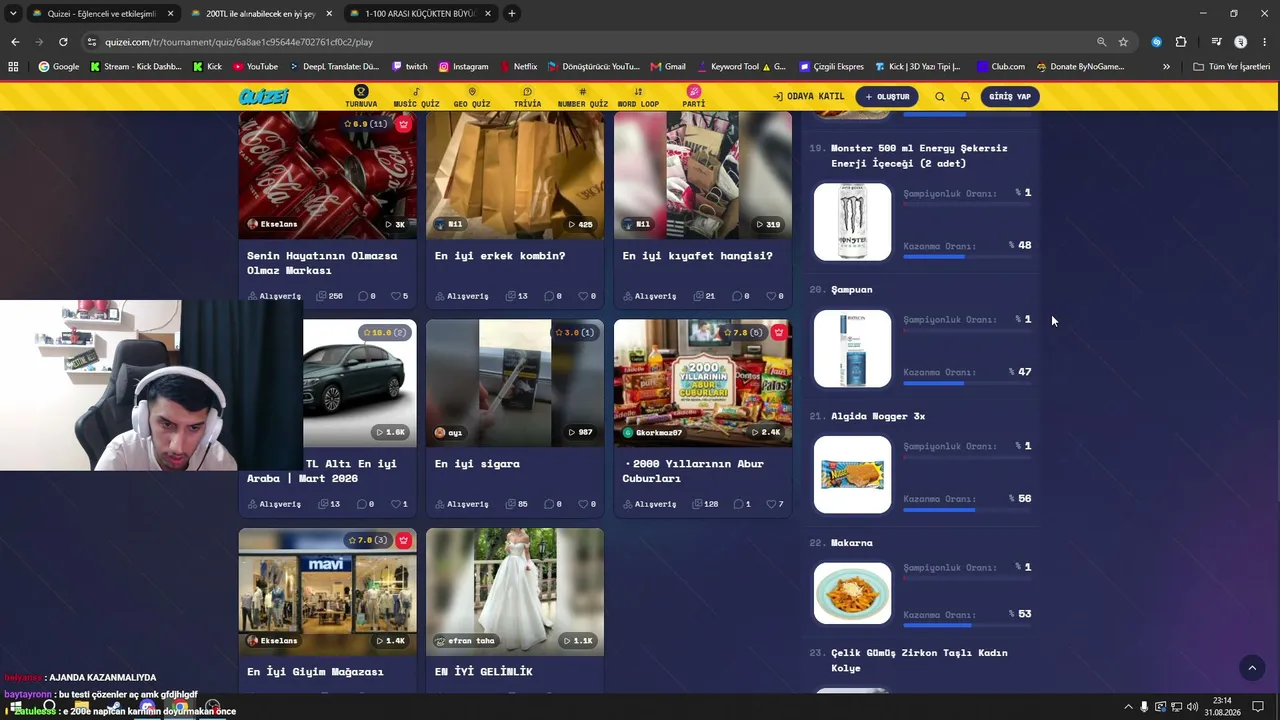
Task: Close the Quizei - Eğlenceli tab
Action: [170, 14]
